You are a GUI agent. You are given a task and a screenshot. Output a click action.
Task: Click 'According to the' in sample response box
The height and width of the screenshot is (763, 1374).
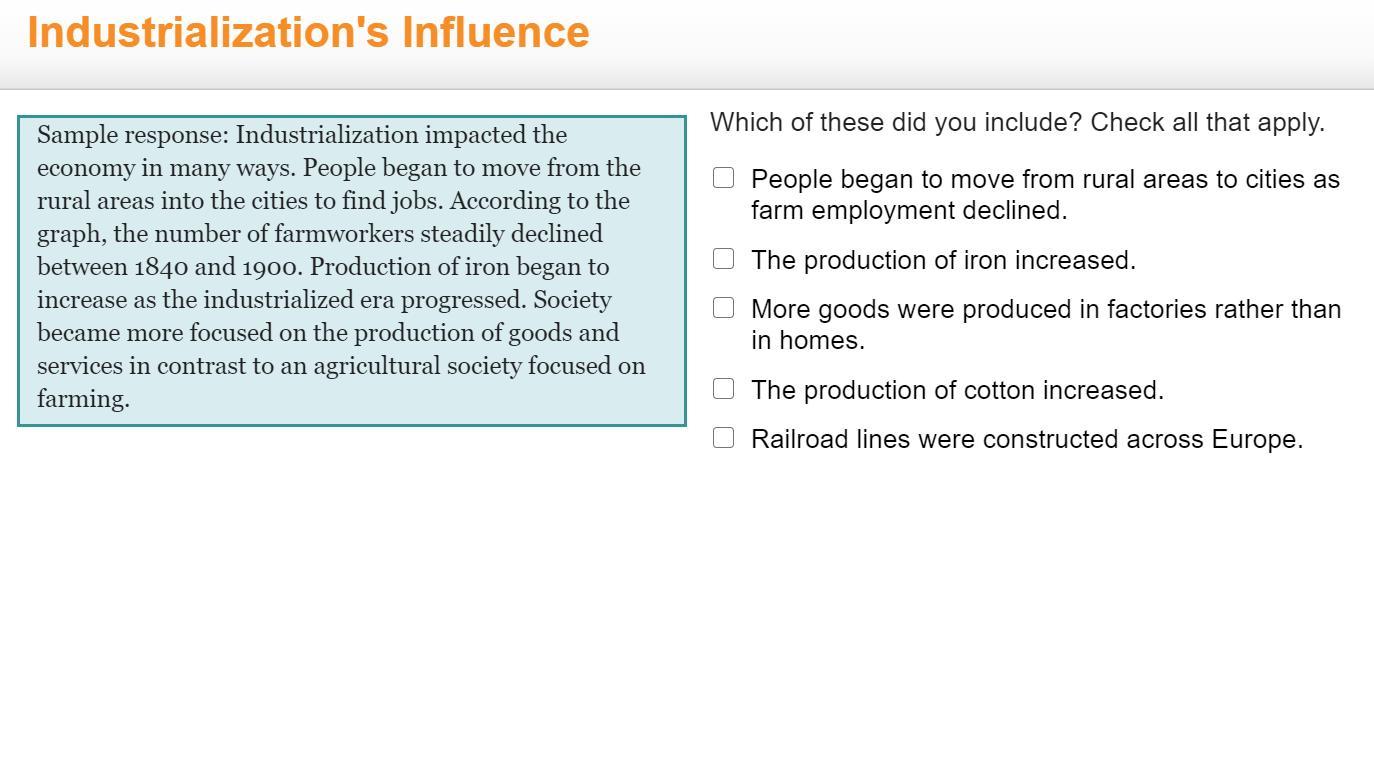coord(539,201)
